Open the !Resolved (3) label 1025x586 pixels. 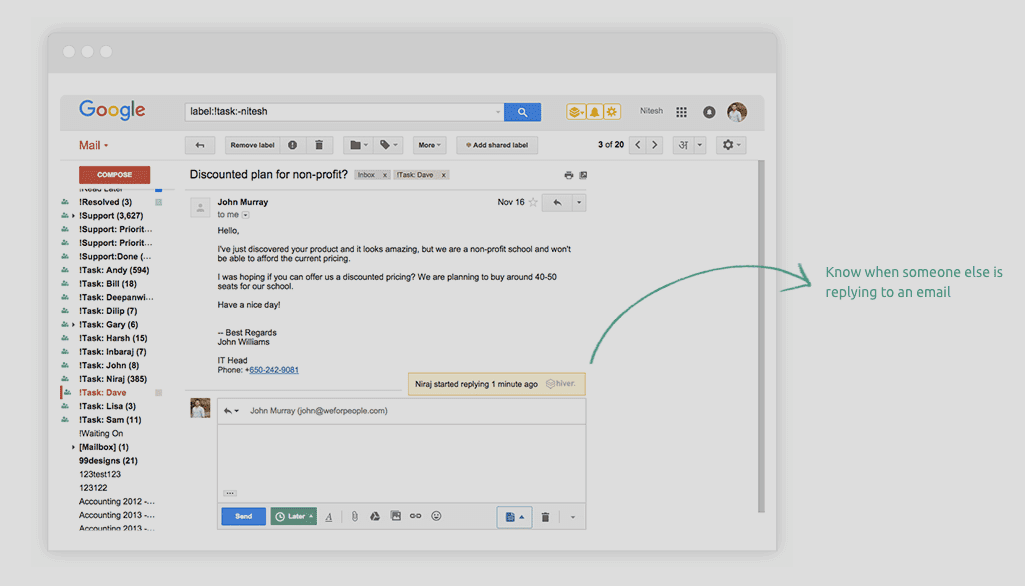[x=105, y=202]
